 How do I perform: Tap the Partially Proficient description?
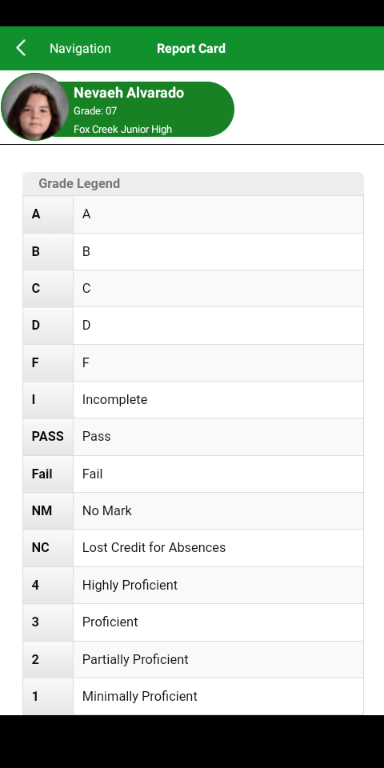tap(135, 659)
